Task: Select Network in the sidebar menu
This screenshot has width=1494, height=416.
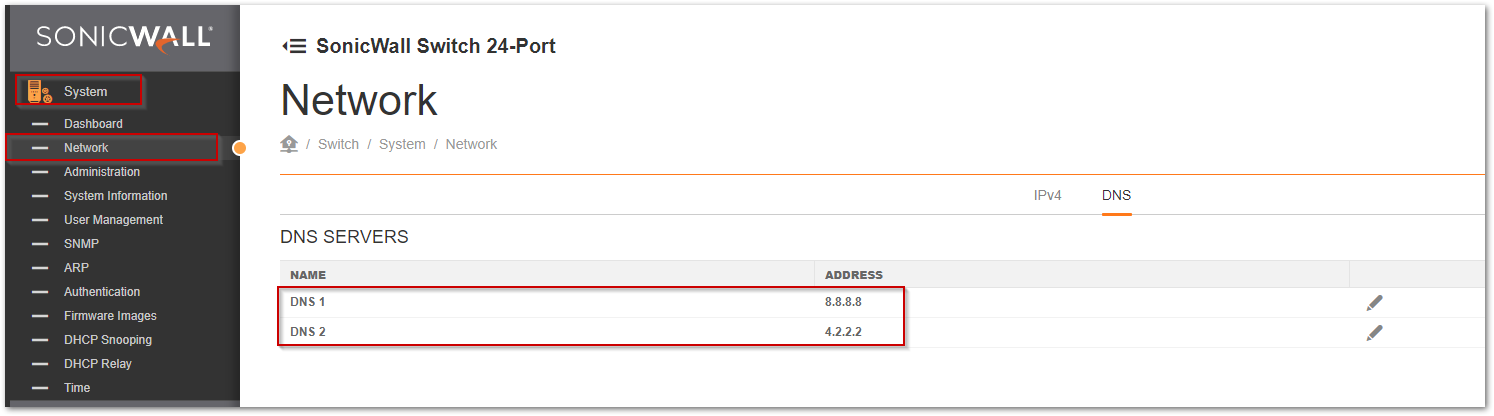Action: point(86,148)
